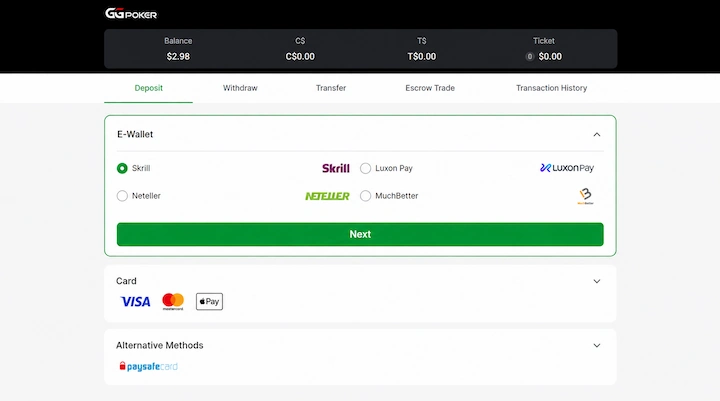Click the C$0.00 balance value
Viewport: 720px width, 401px height.
[300, 56]
